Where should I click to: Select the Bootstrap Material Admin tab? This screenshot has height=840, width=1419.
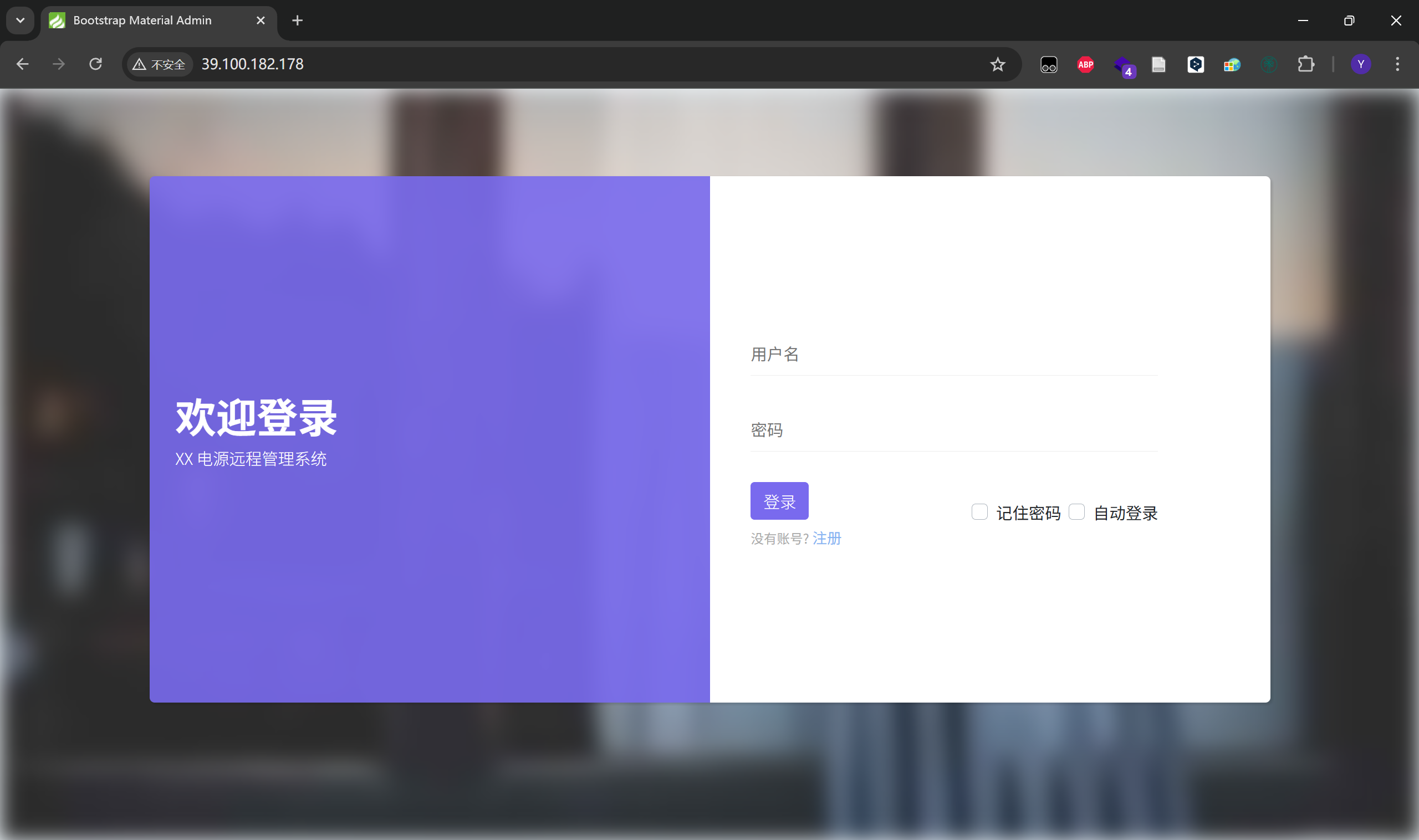[x=142, y=21]
